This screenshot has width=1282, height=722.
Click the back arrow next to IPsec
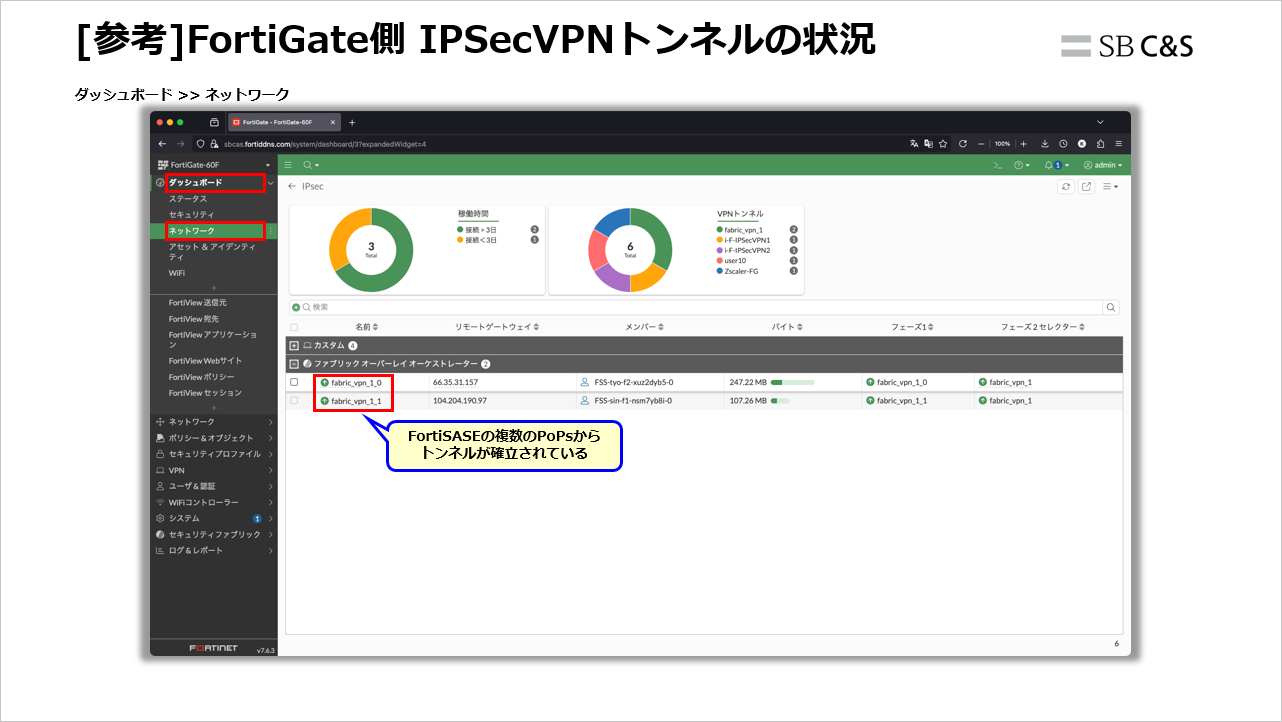pyautogui.click(x=291, y=186)
